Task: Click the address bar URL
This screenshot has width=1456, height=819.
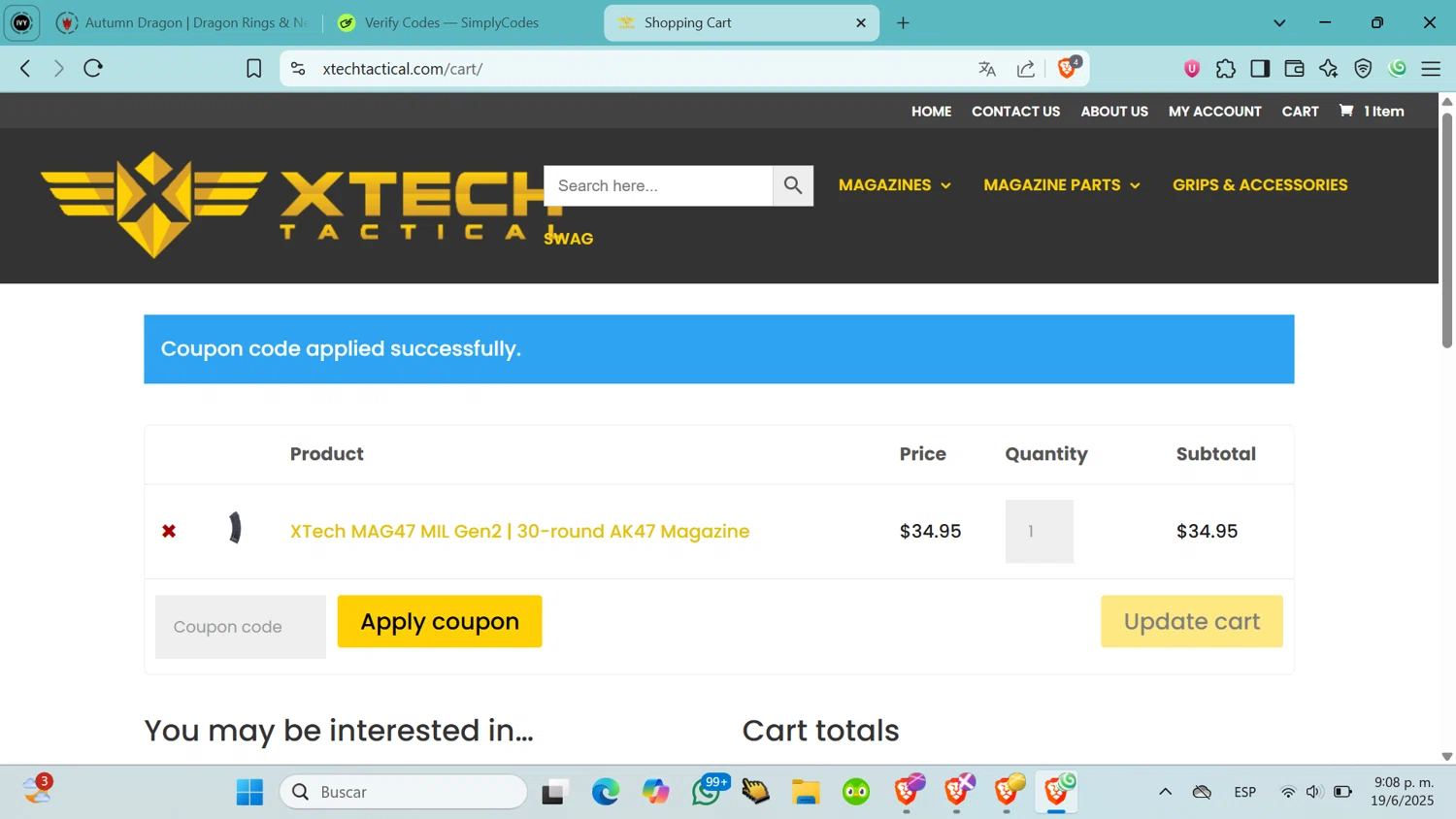Action: point(403,69)
